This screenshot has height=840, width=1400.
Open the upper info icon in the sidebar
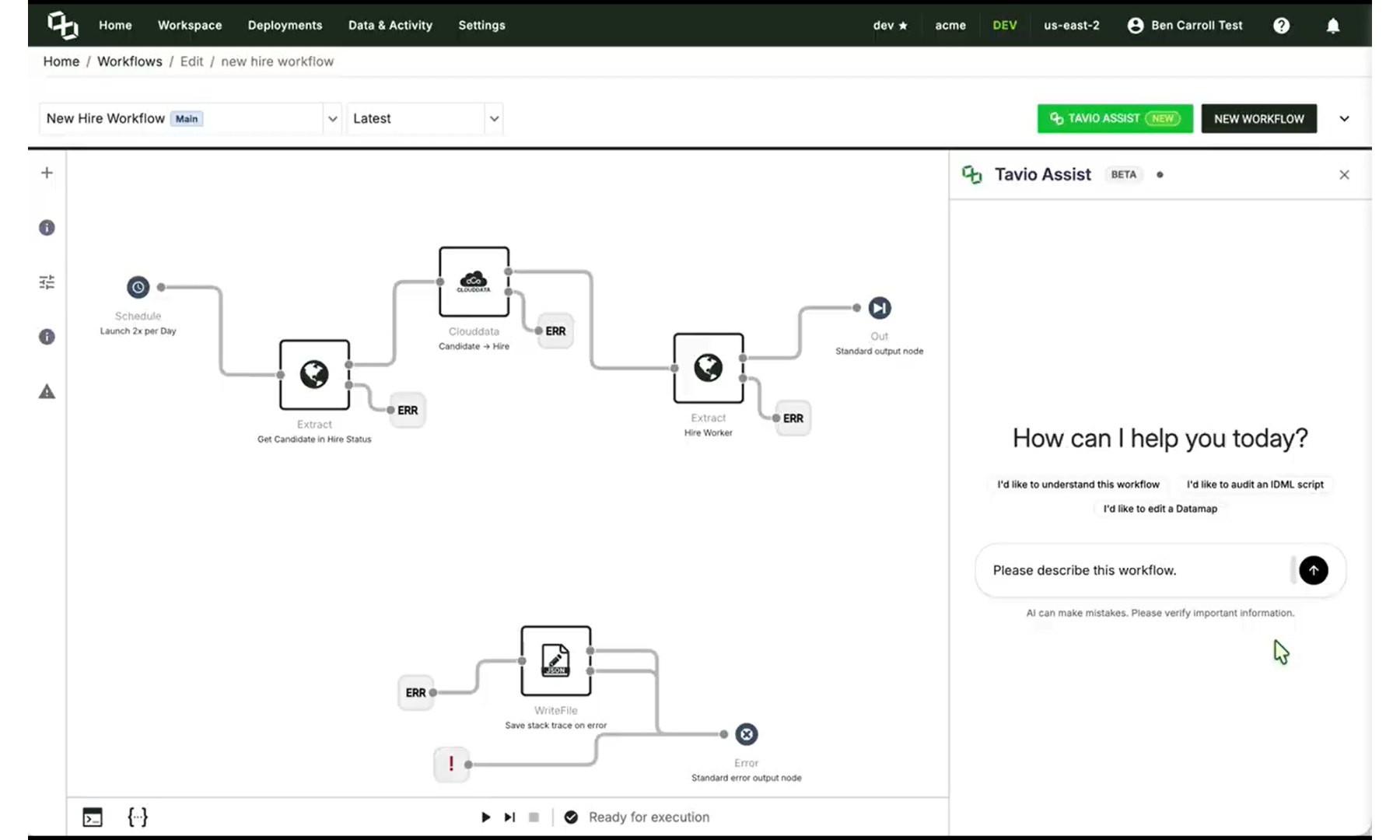(x=47, y=228)
